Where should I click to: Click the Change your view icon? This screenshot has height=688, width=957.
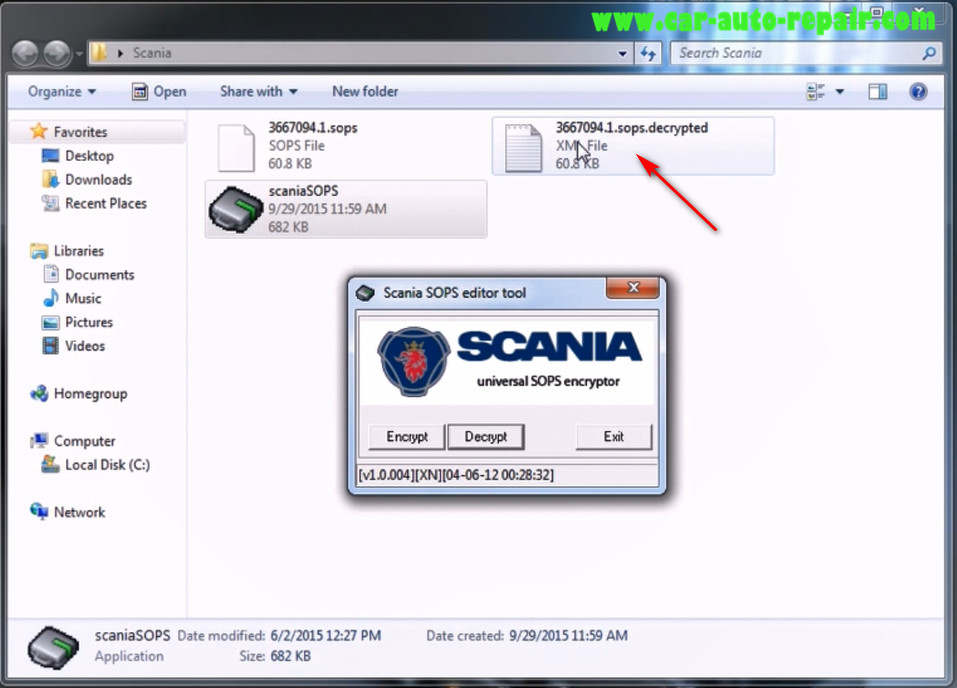(815, 92)
